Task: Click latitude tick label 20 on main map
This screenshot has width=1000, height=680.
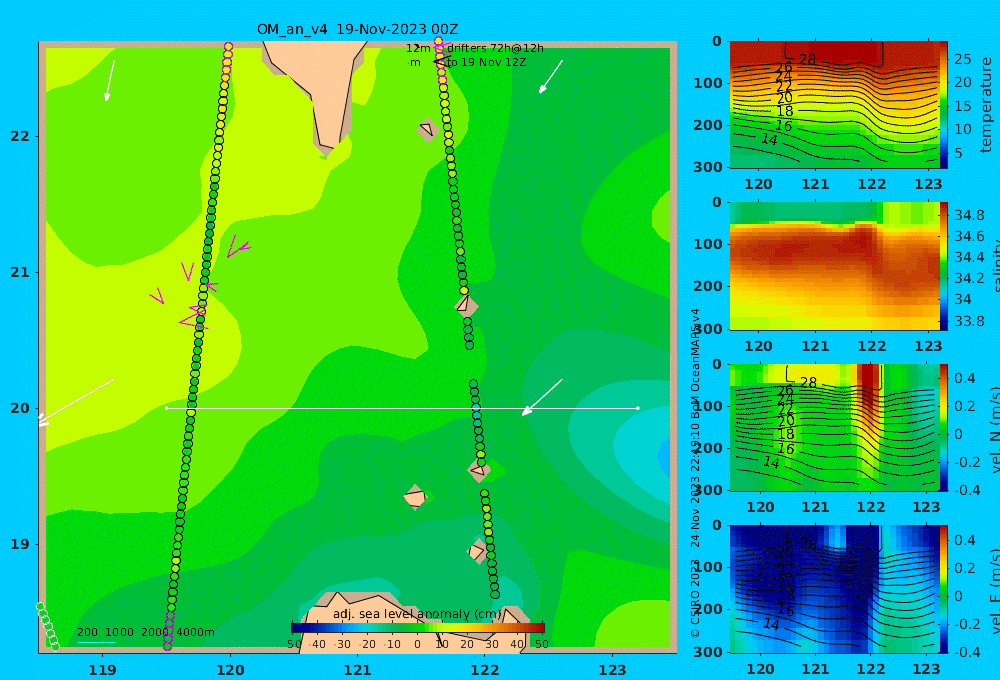Action: pos(20,408)
